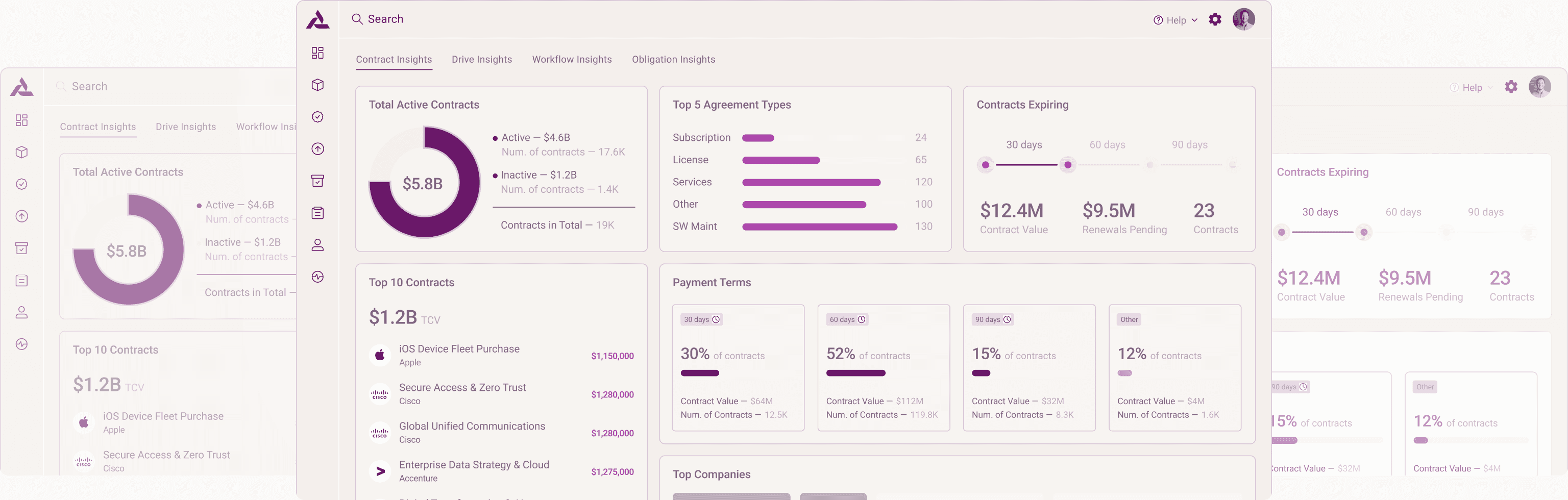Screen dimensions: 1568x500
Task: Go home via front window logo
Action: coord(317,19)
